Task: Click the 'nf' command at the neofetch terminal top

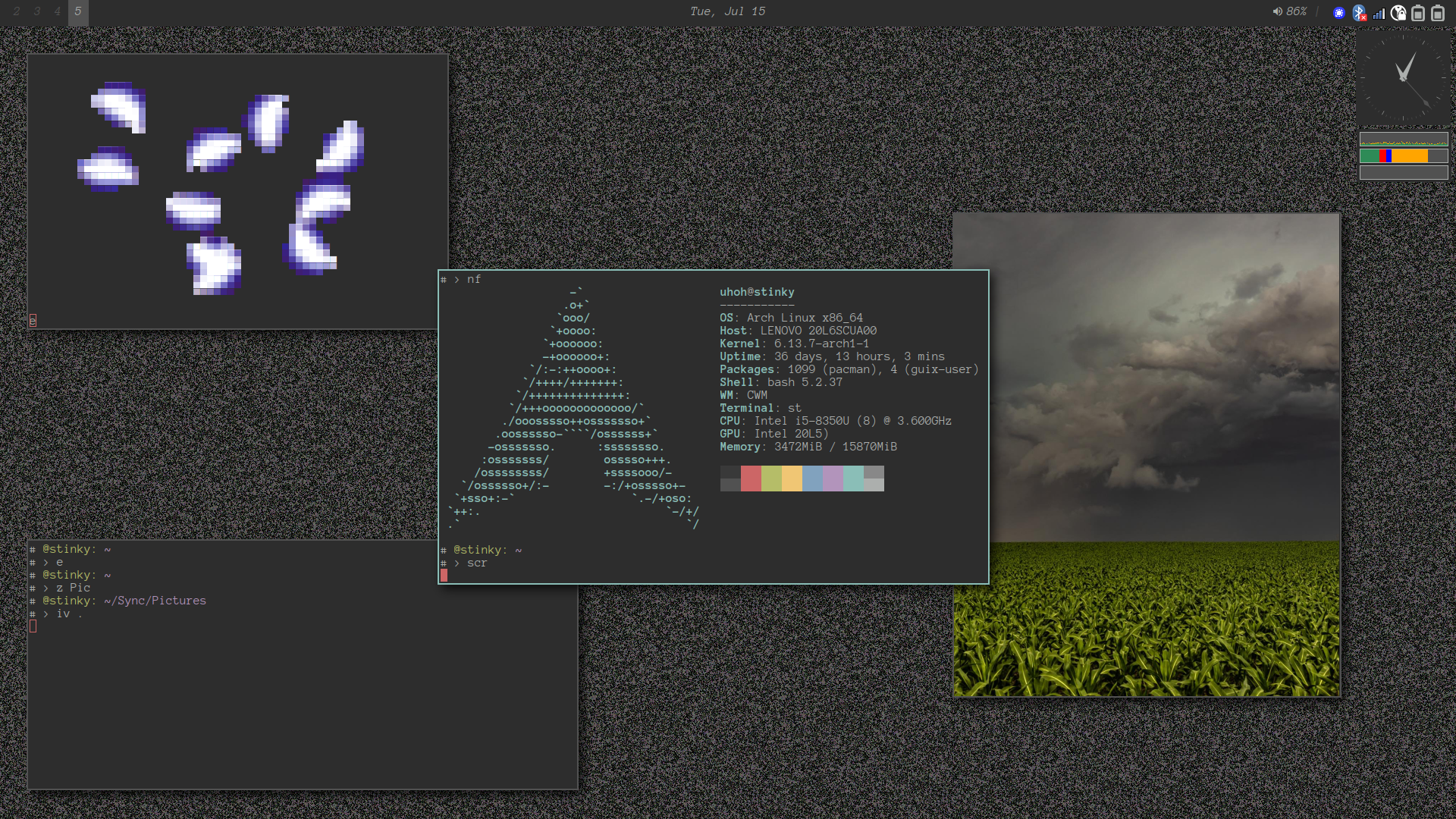Action: 474,280
